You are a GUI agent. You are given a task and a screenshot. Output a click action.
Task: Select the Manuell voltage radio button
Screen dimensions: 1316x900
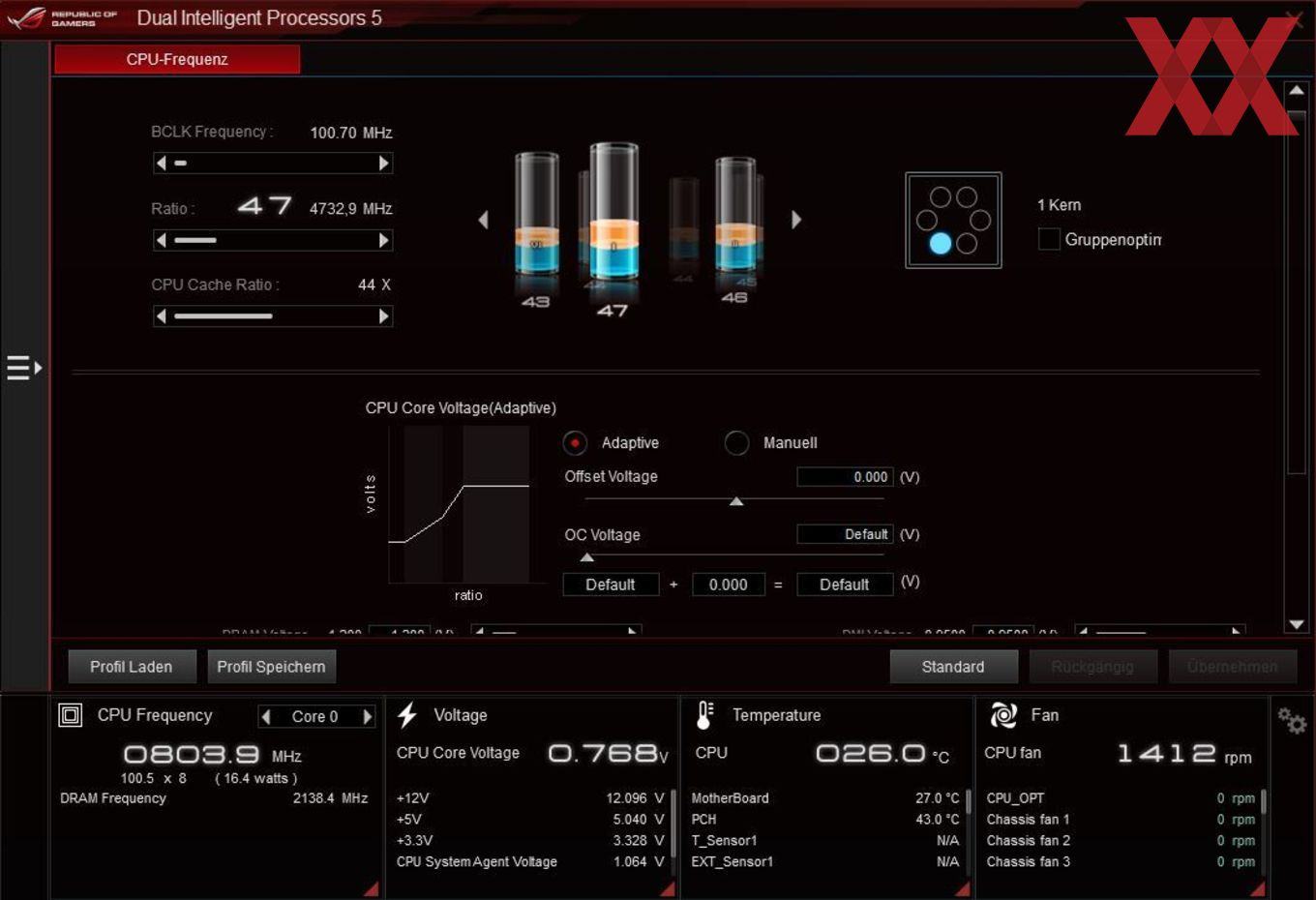click(x=736, y=443)
